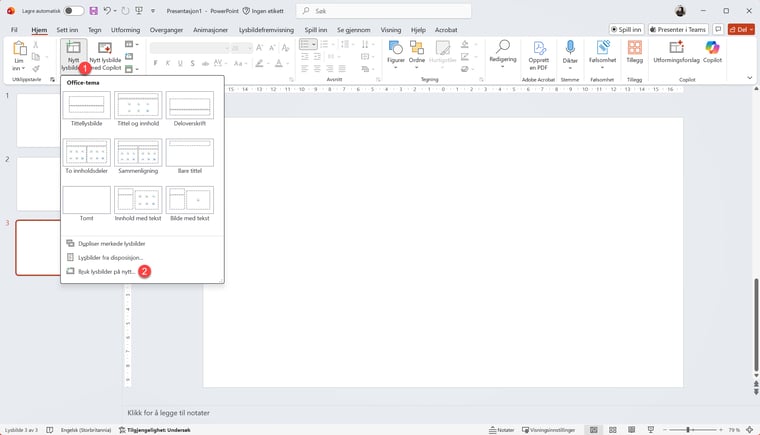Click Tilgjengelighet: Undersøk status
Screen dimensions: 760x435
point(155,430)
